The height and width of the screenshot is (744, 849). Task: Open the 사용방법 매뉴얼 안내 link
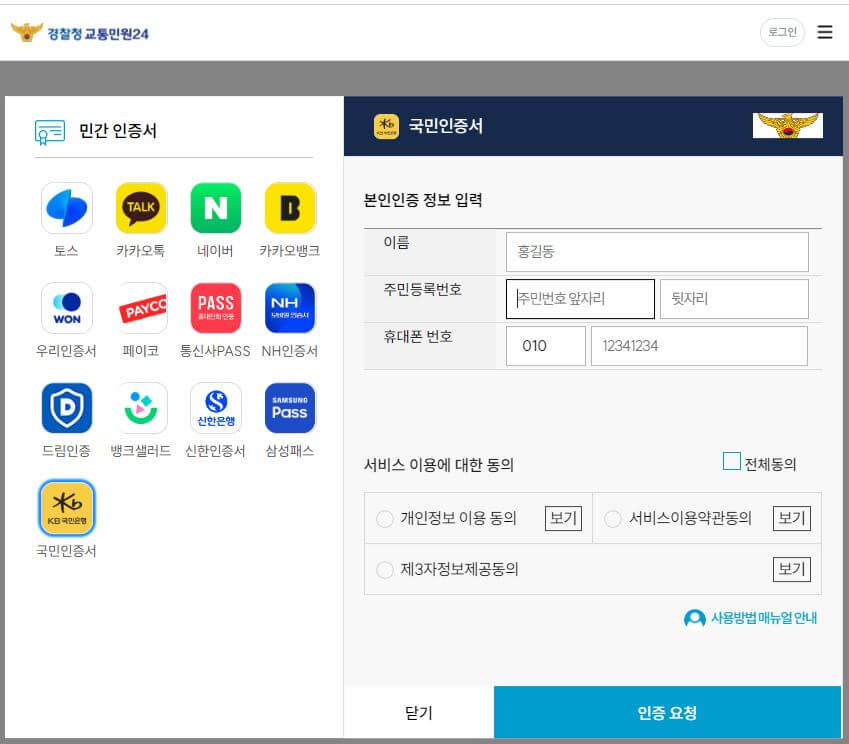(763, 618)
